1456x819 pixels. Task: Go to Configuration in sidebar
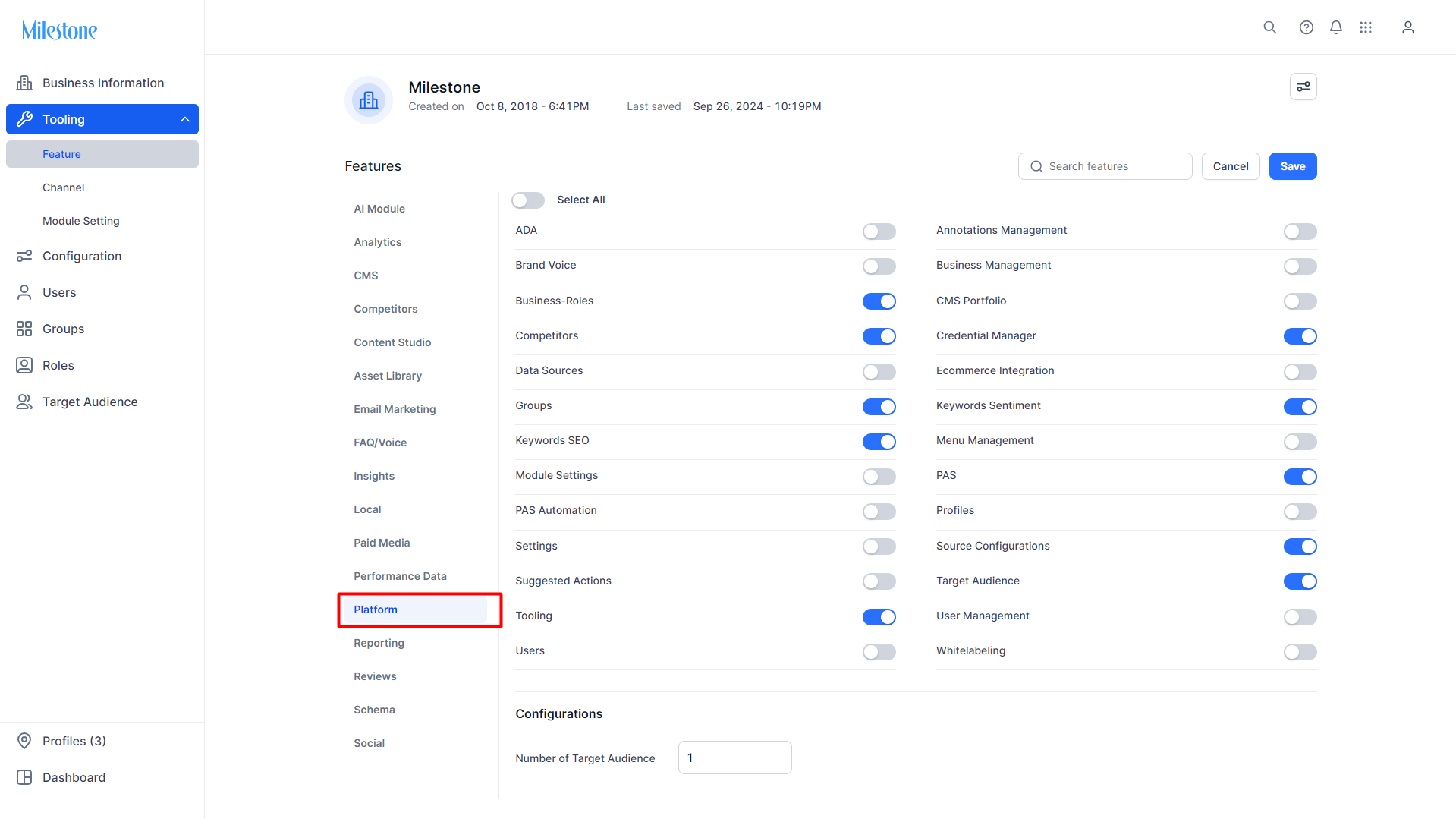(102, 256)
